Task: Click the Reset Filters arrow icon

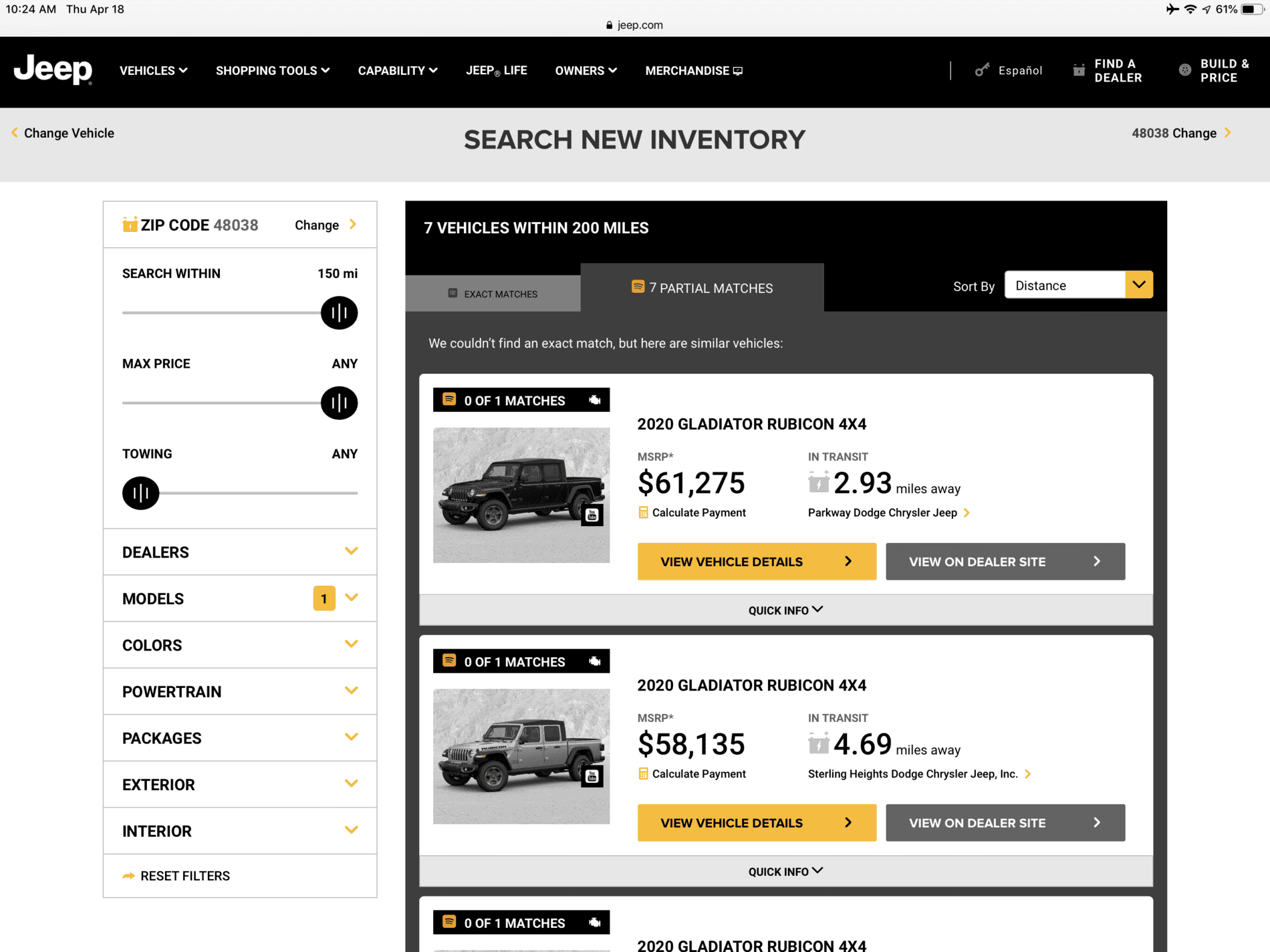Action: pyautogui.click(x=128, y=876)
